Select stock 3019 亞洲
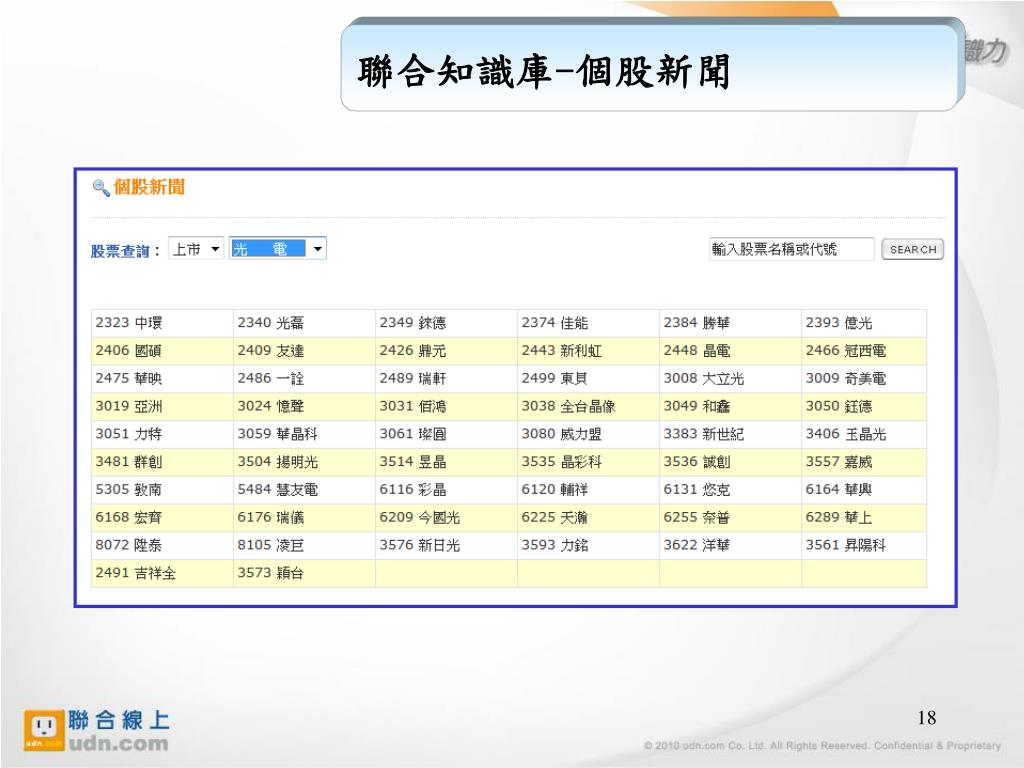Screen dimensions: 1024x768 129,406
